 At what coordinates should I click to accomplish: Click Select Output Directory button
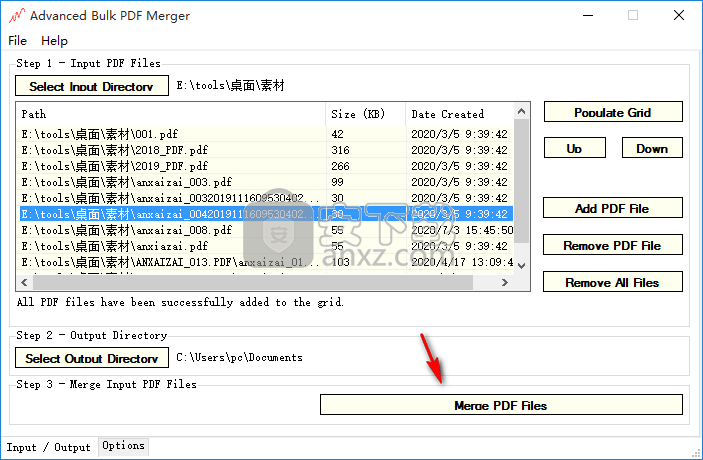92,358
